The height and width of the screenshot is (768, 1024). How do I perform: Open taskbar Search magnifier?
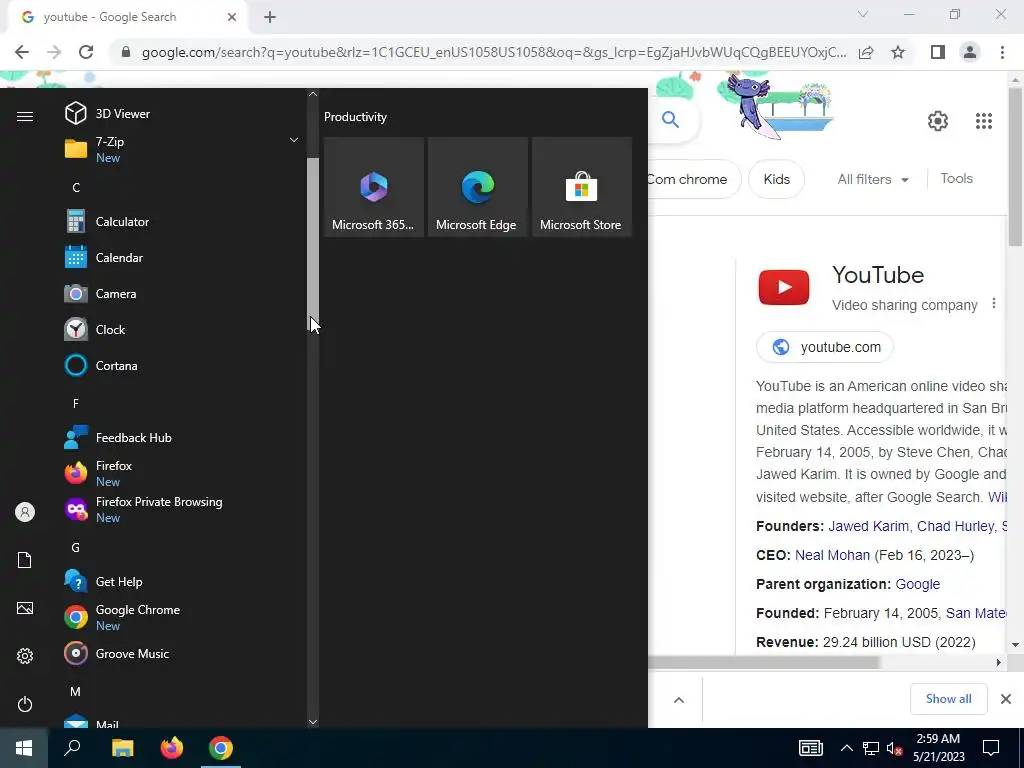coord(72,748)
